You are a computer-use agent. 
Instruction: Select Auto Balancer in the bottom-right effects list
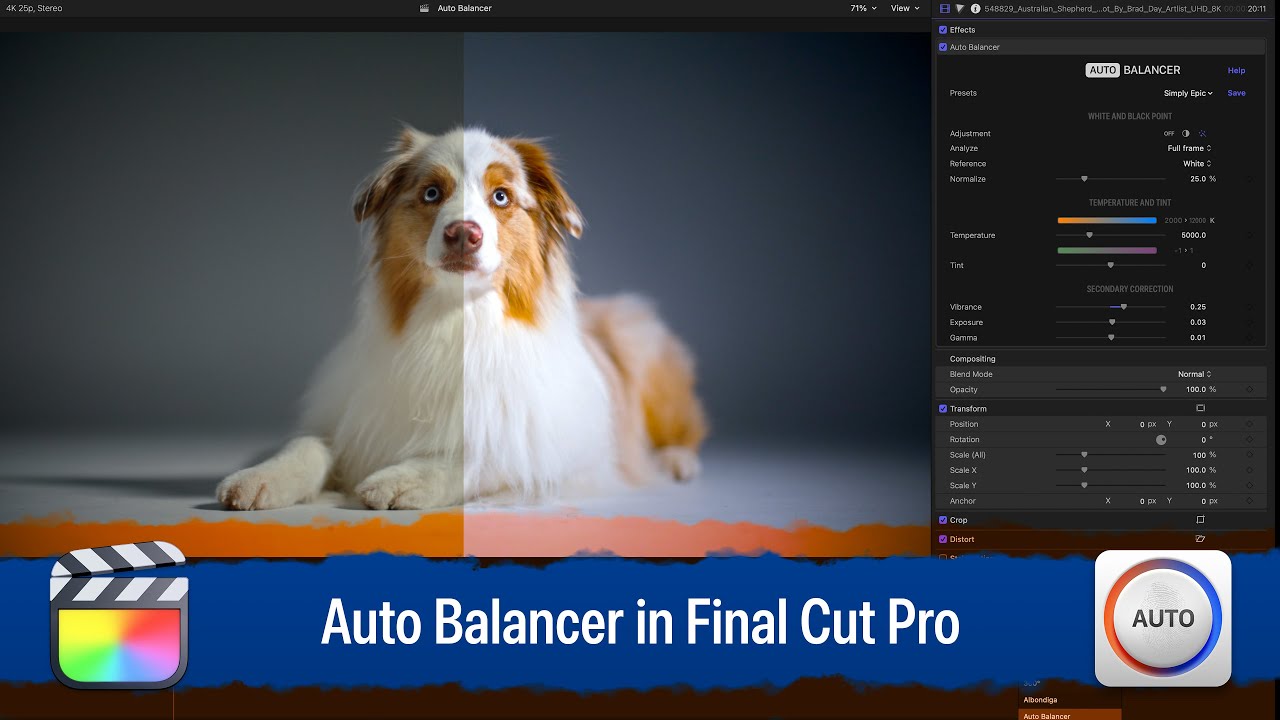pos(1046,716)
